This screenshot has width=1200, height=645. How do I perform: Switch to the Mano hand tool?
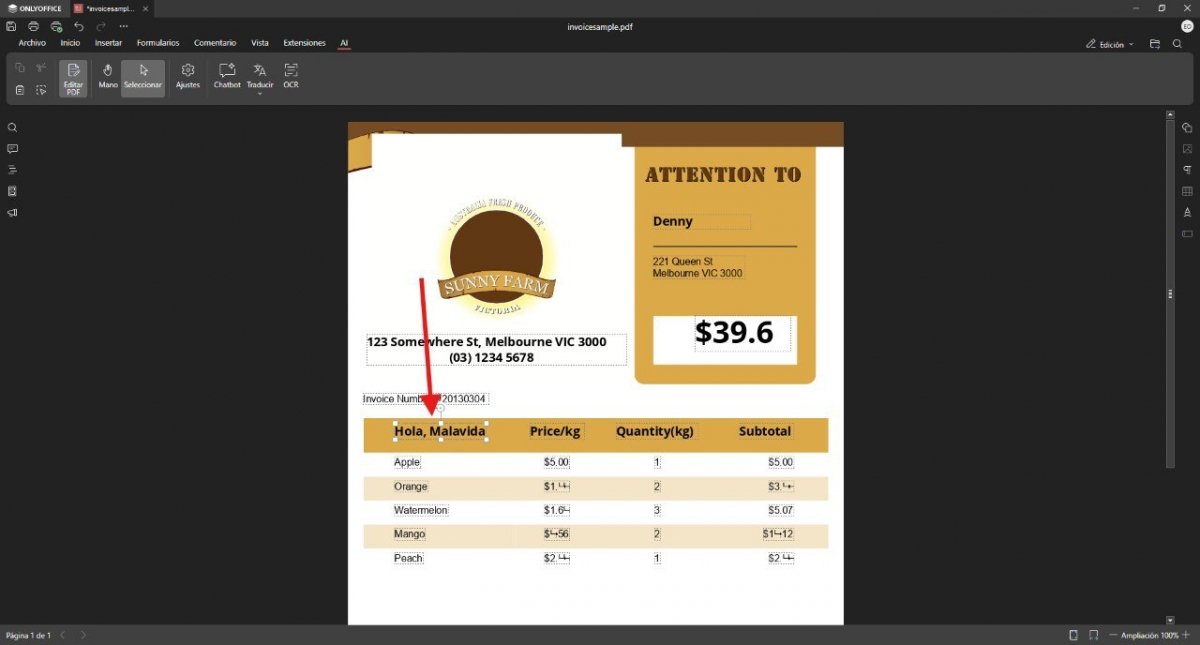[108, 75]
